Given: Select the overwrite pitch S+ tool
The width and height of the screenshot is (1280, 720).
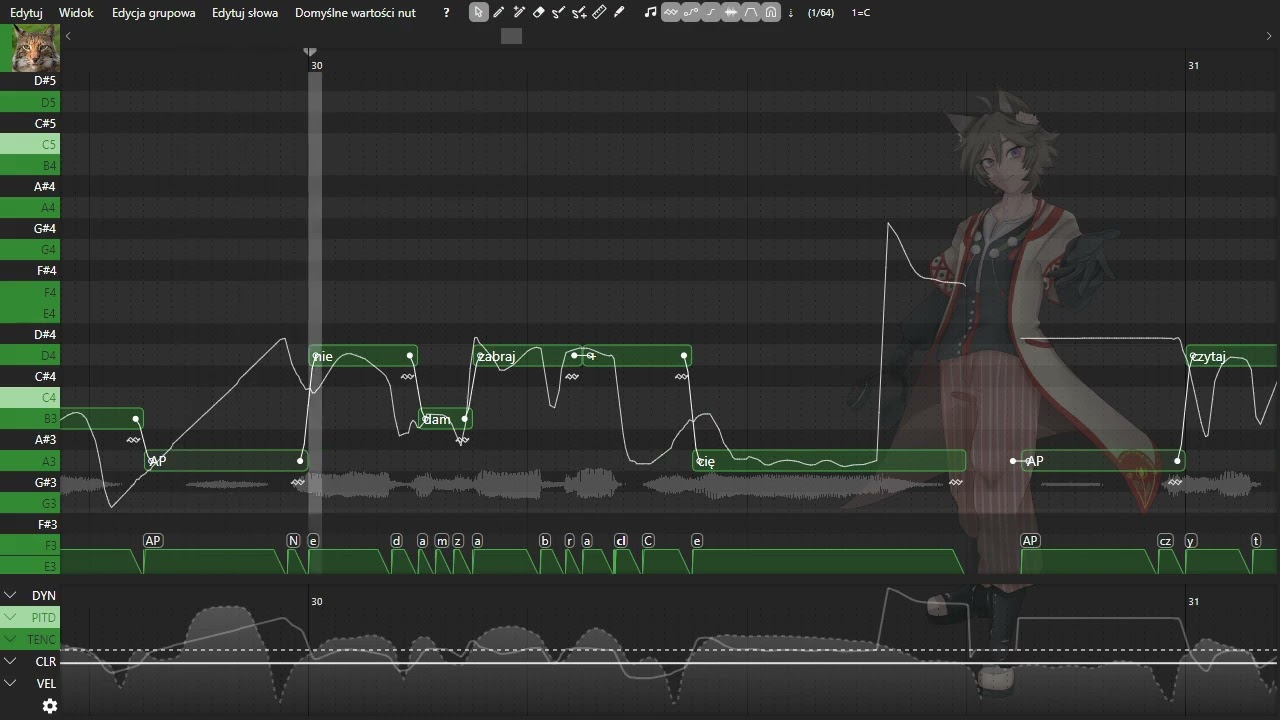Looking at the screenshot, I should (579, 12).
